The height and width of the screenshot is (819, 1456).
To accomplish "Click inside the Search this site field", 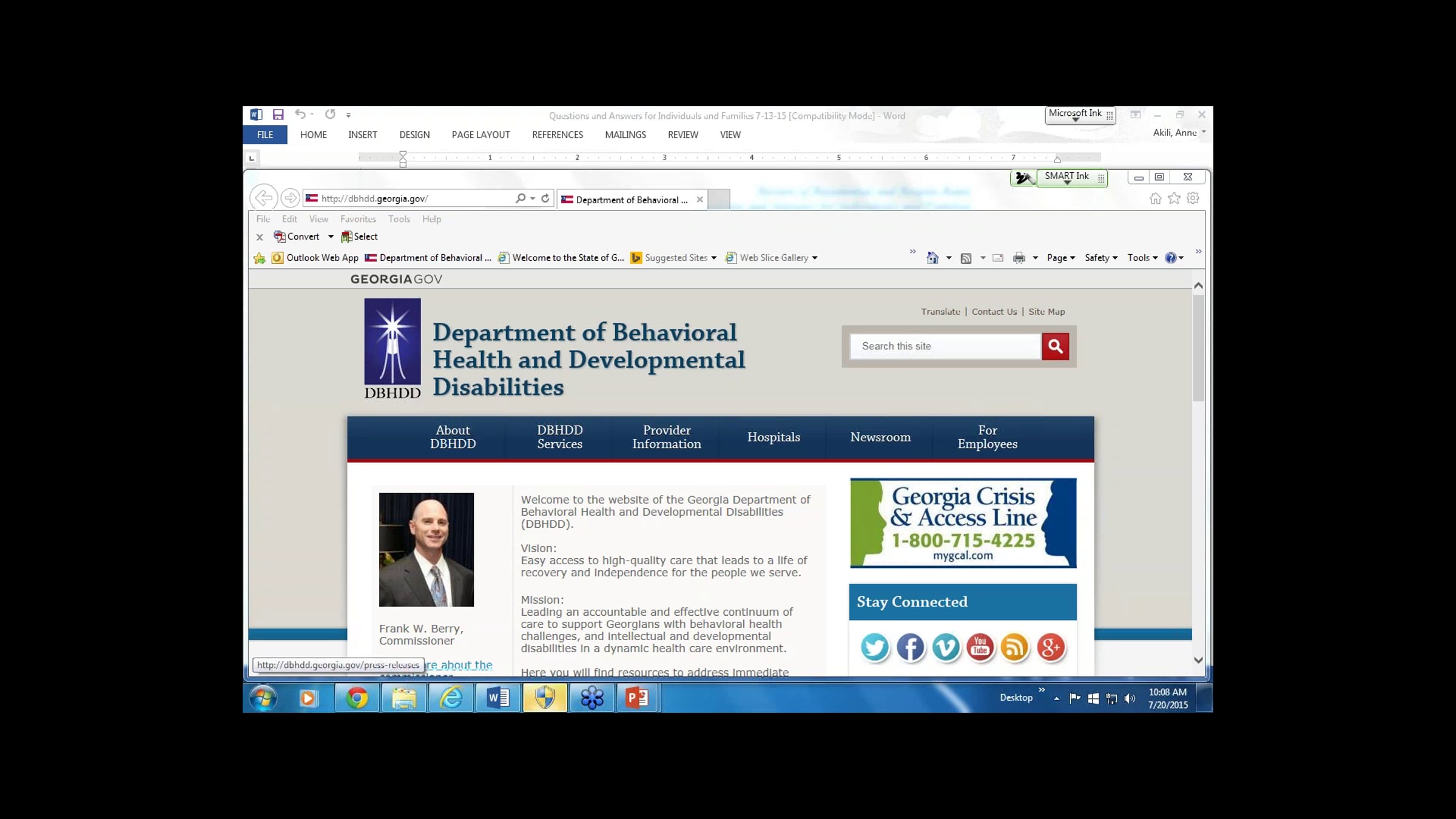I will [945, 346].
